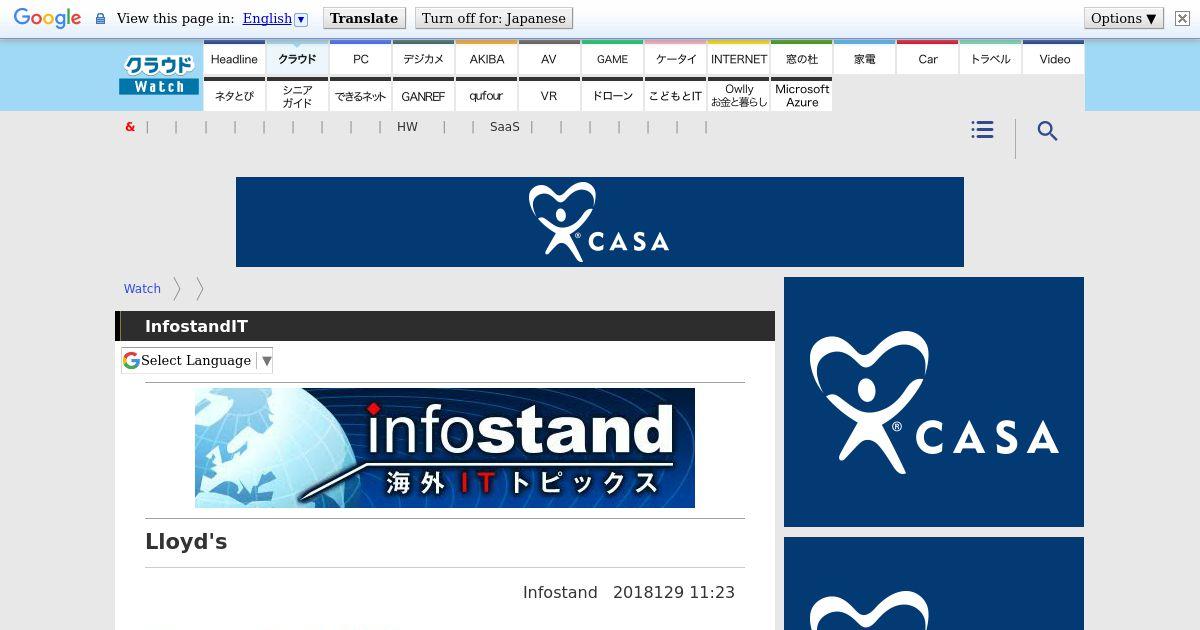The width and height of the screenshot is (1200, 630).
Task: Click the red & category link
Action: pos(130,127)
